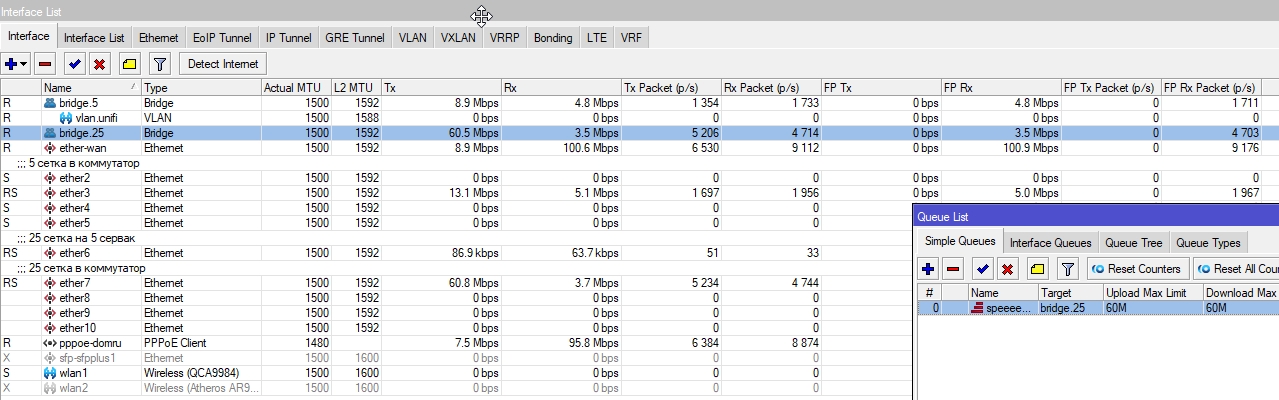The image size is (1279, 400).
Task: Click the yellow Comment button in Queue List
Action: [x=1037, y=268]
